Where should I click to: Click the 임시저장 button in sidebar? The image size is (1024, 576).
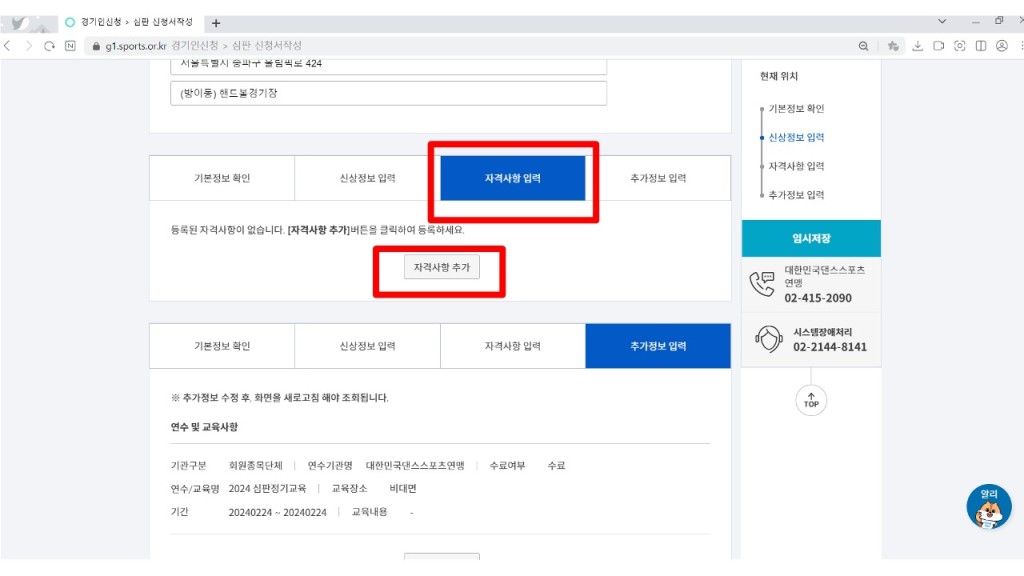pyautogui.click(x=811, y=239)
